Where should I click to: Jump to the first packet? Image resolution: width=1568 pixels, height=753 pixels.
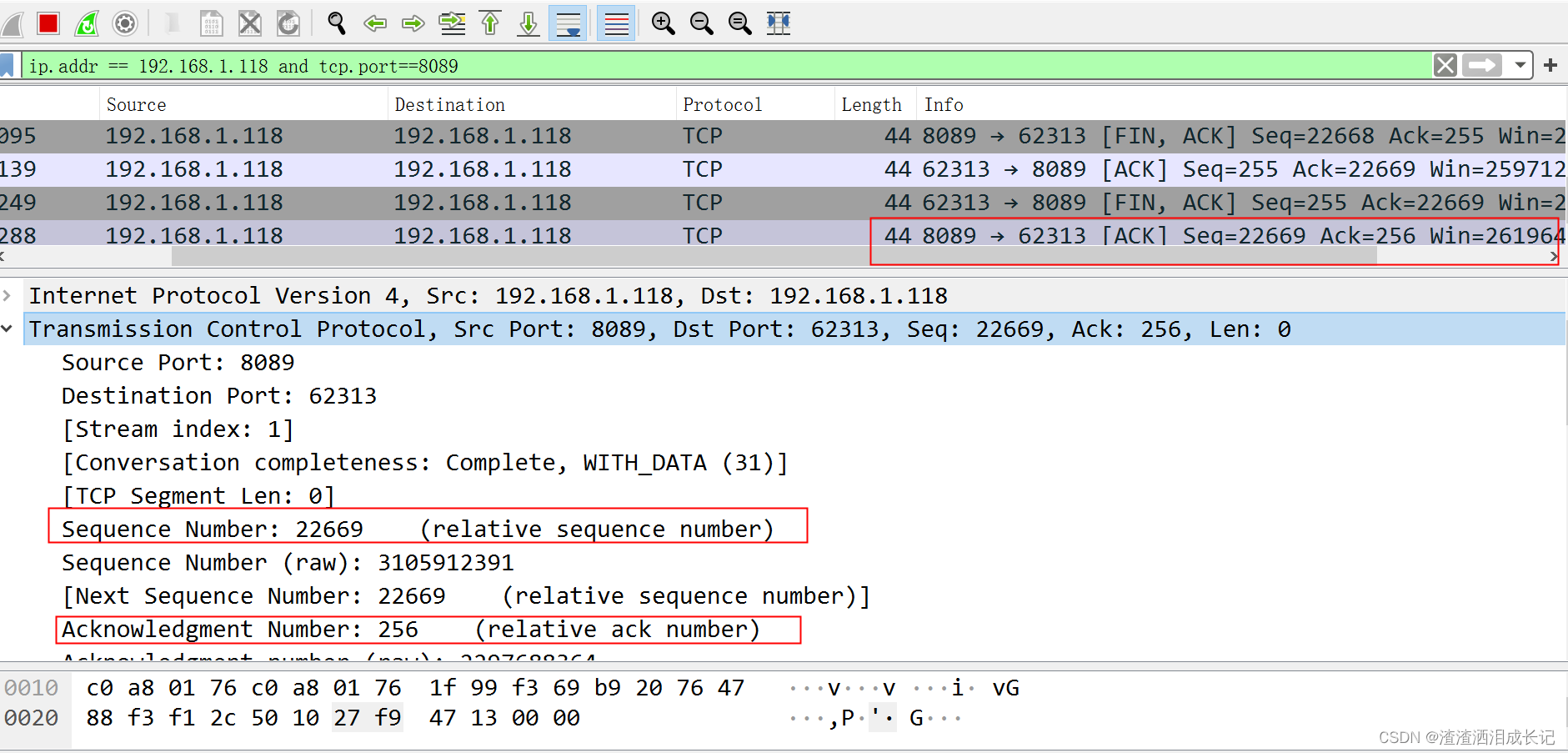[490, 23]
